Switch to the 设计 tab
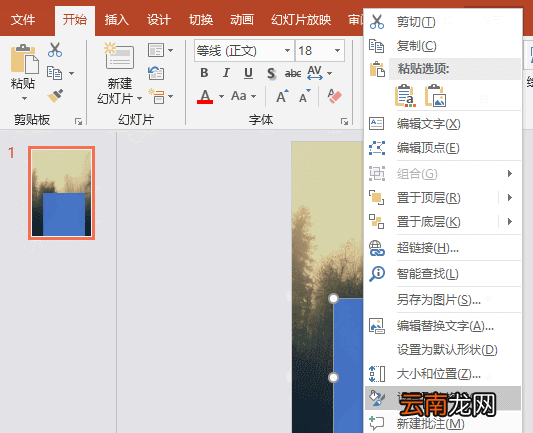The height and width of the screenshot is (433, 533). tap(159, 20)
